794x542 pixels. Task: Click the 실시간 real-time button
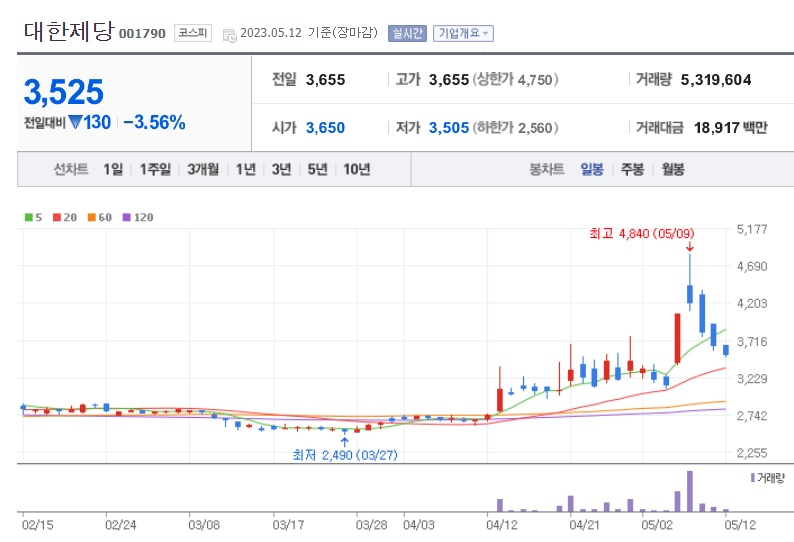click(407, 33)
